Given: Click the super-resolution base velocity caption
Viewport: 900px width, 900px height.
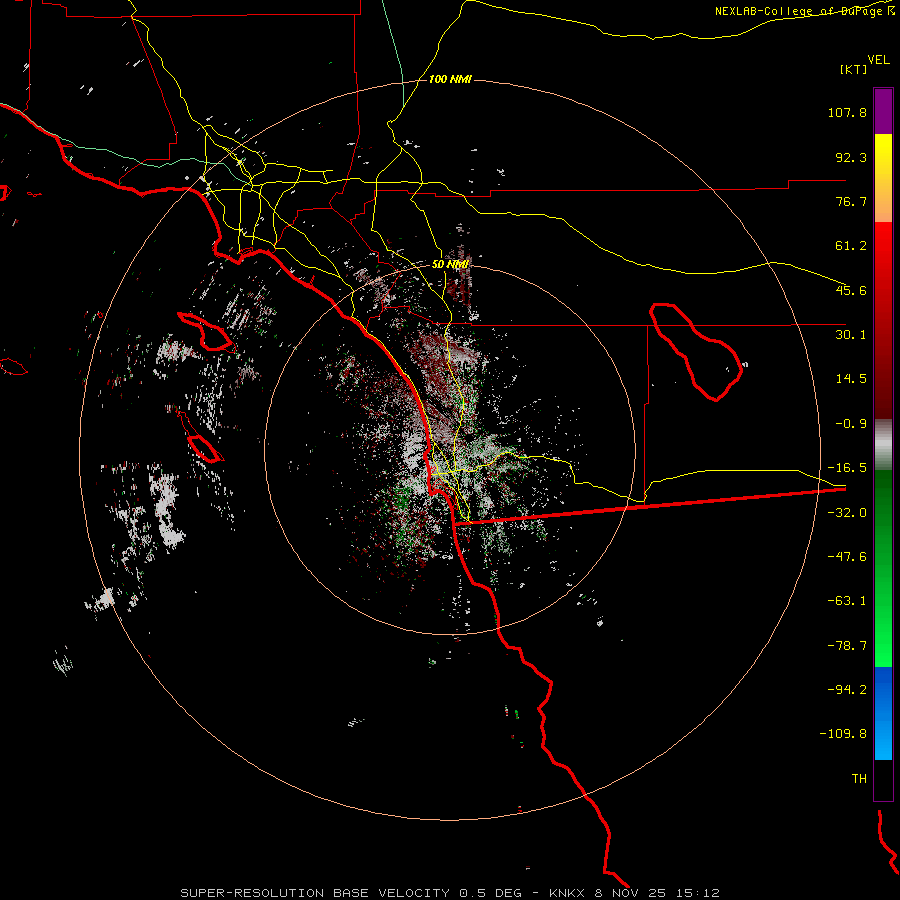Looking at the screenshot, I should [450, 893].
